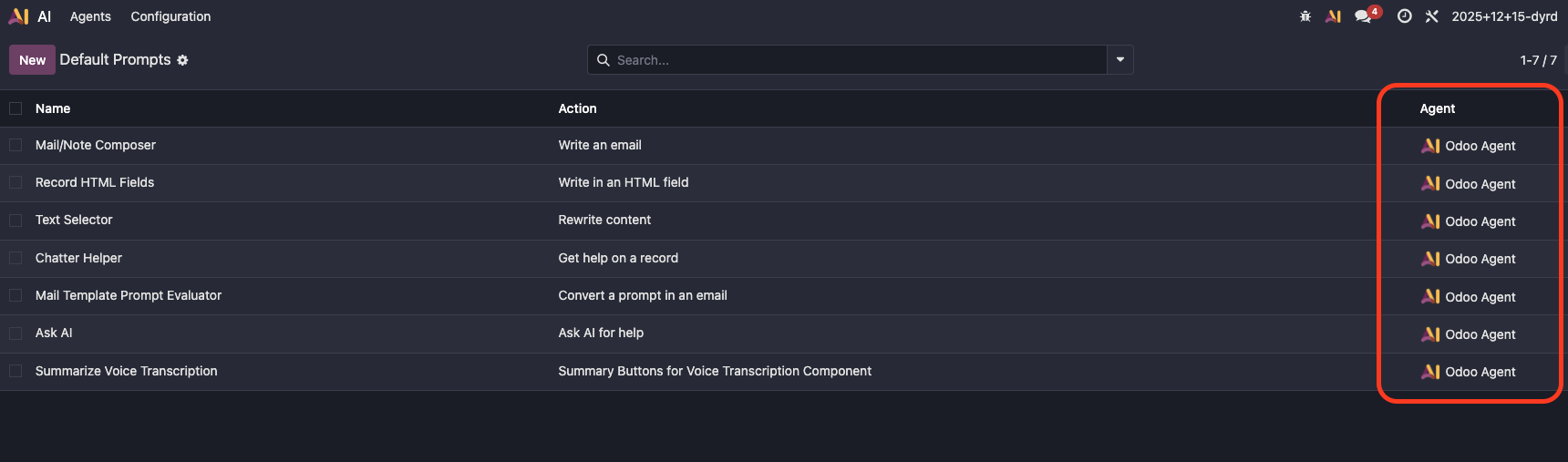The height and width of the screenshot is (462, 1568).
Task: Open the Configuration menu
Action: point(170,16)
